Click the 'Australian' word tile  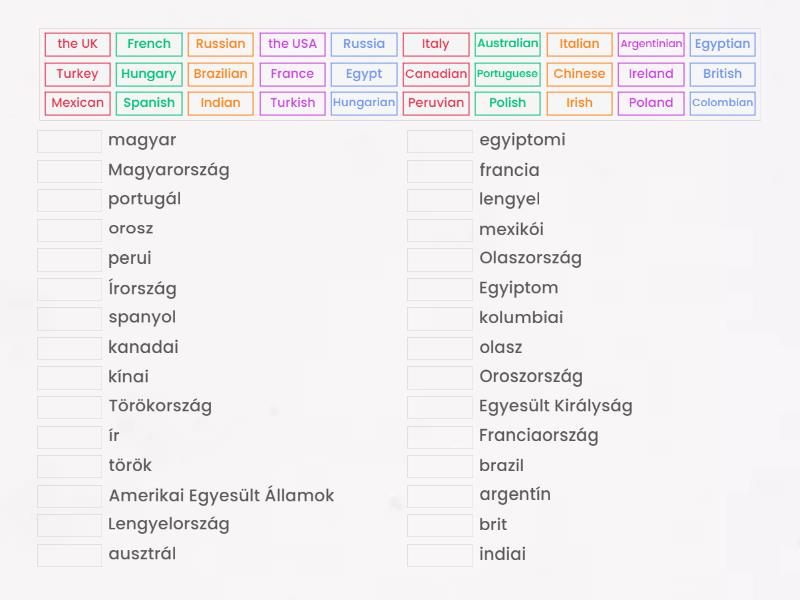507,44
